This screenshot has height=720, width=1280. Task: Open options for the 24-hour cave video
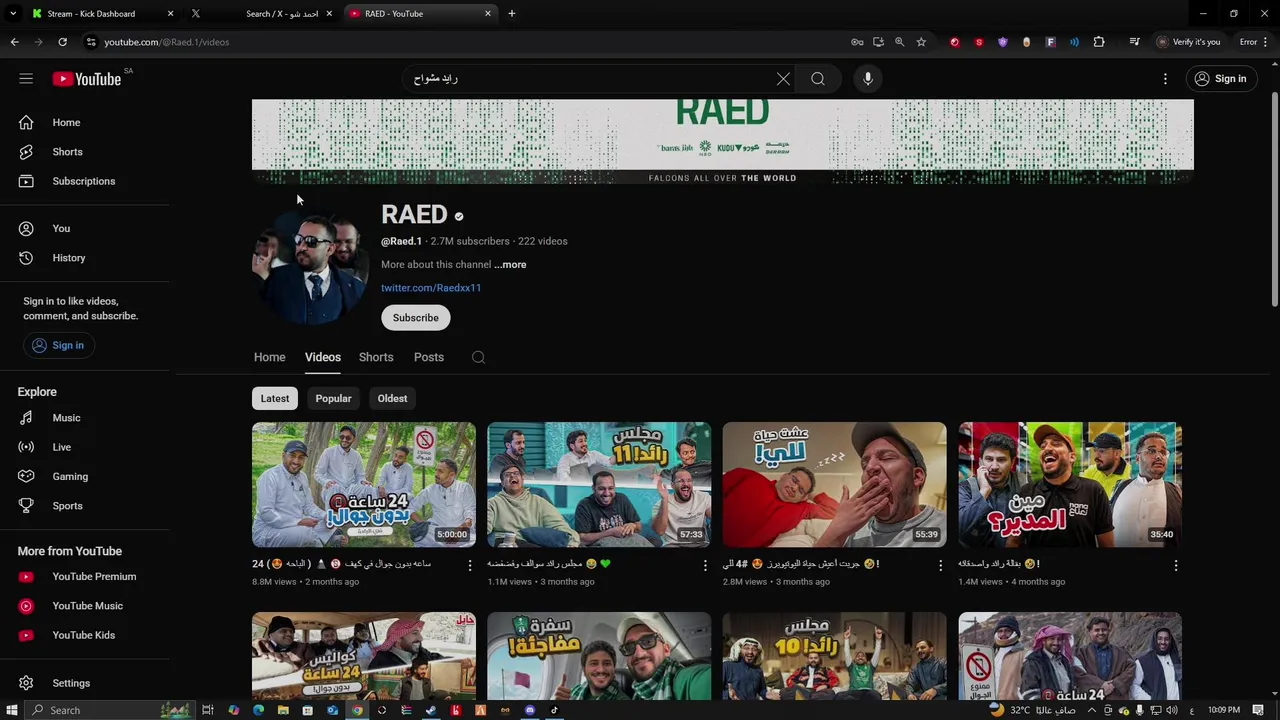tap(469, 565)
